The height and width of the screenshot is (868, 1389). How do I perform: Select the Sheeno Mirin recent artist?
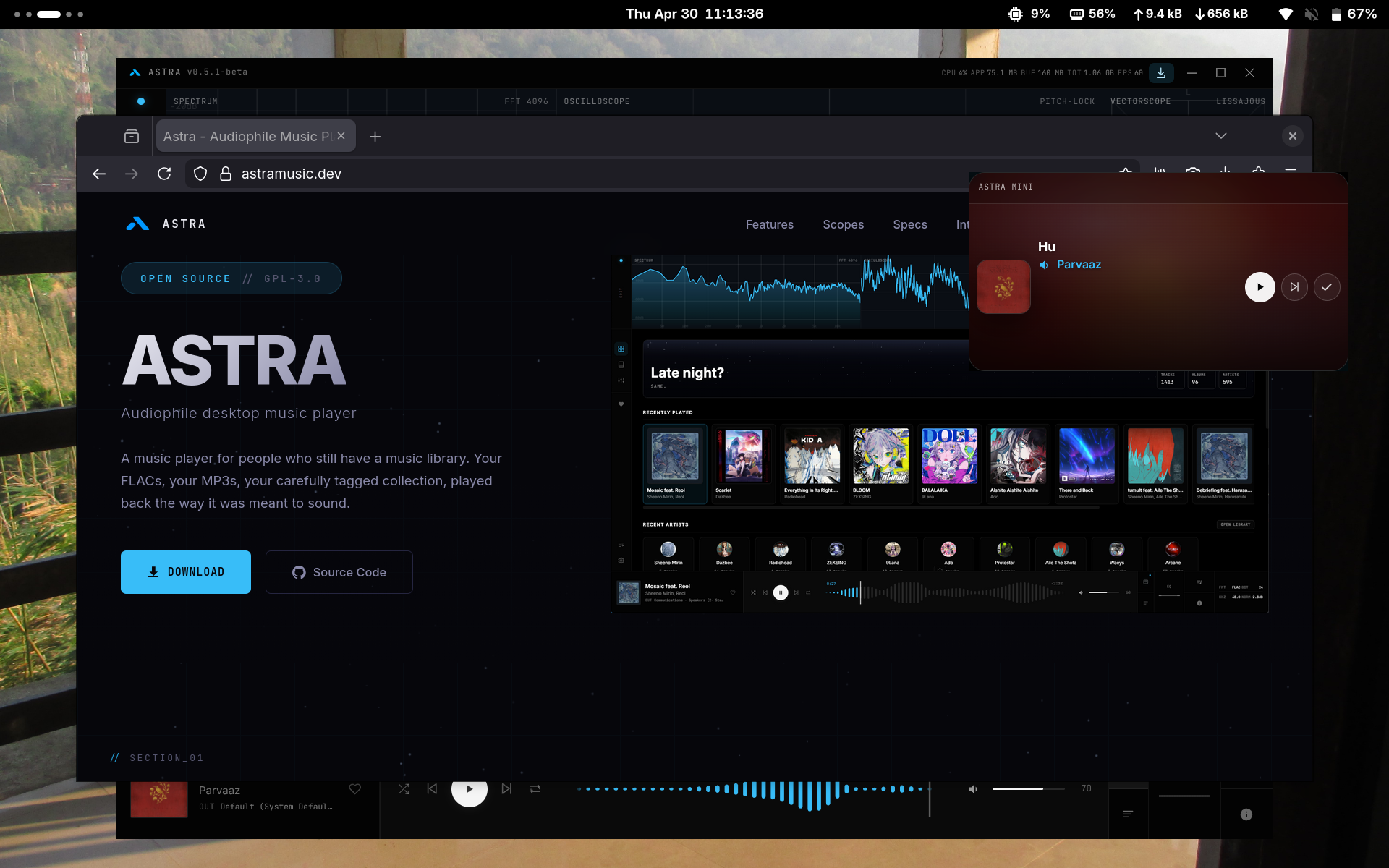point(668,553)
